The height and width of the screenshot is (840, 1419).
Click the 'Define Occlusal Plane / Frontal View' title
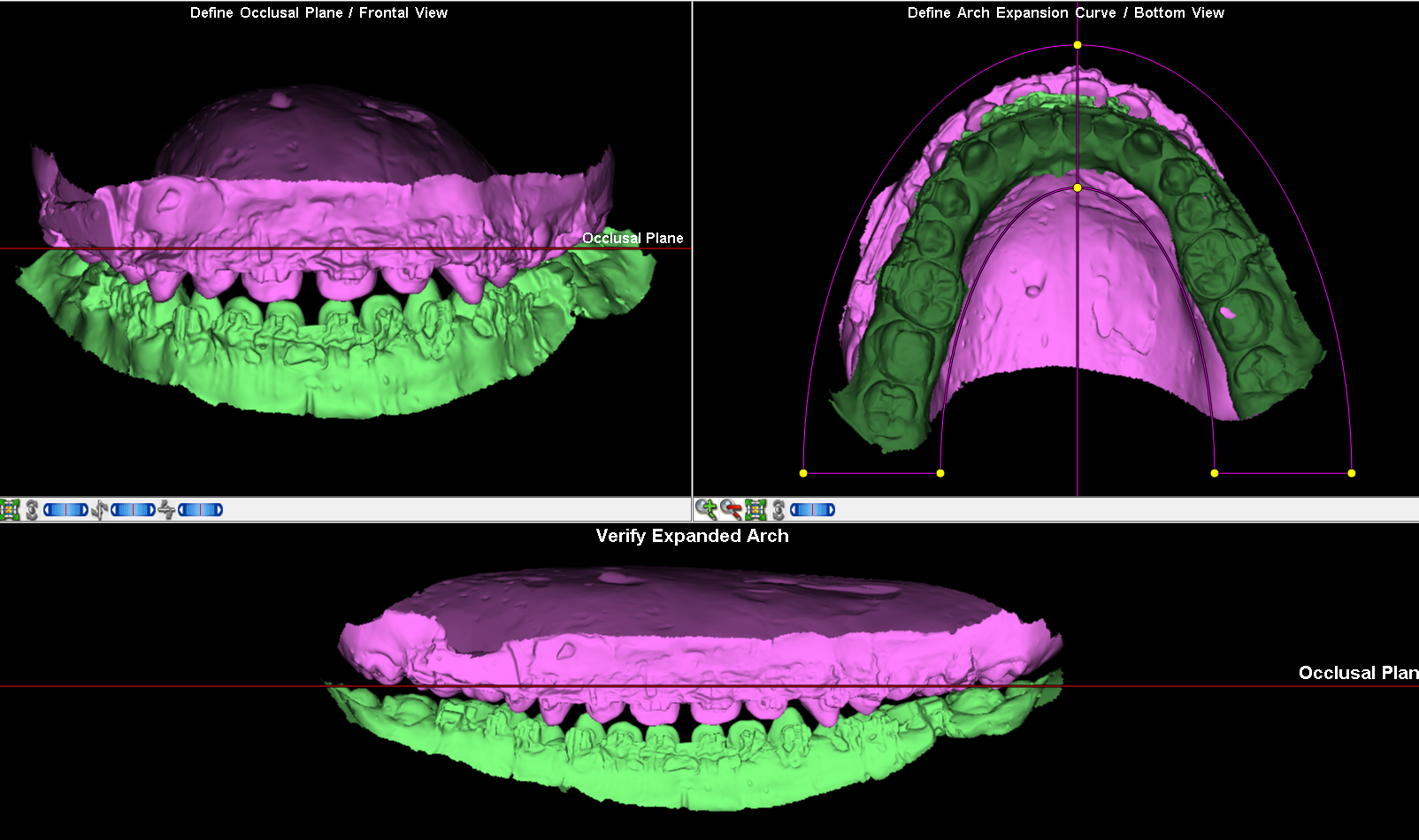pos(318,12)
